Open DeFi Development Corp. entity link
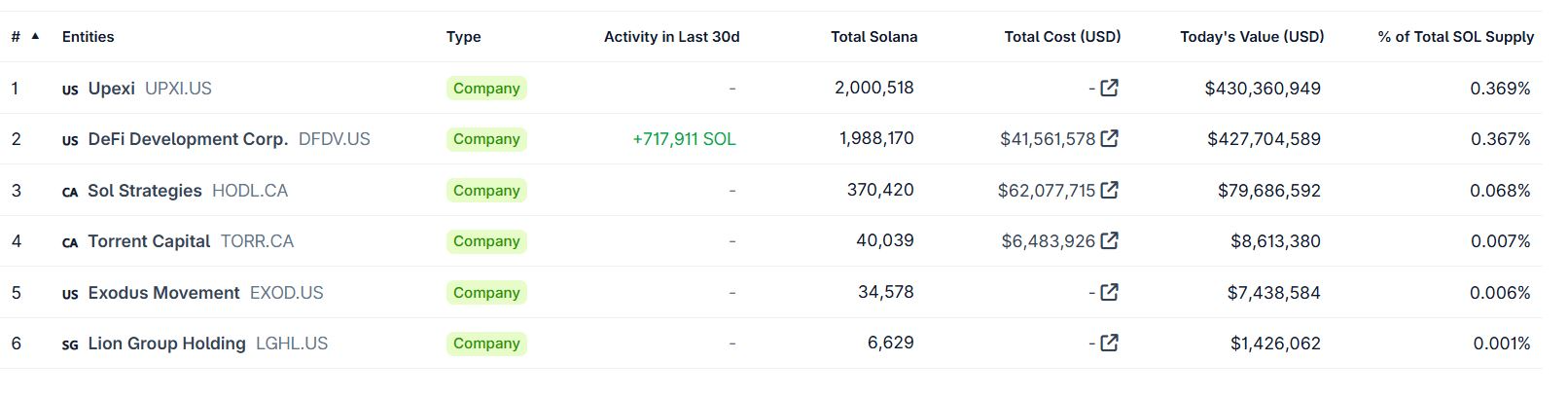The height and width of the screenshot is (398, 1568). (188, 139)
